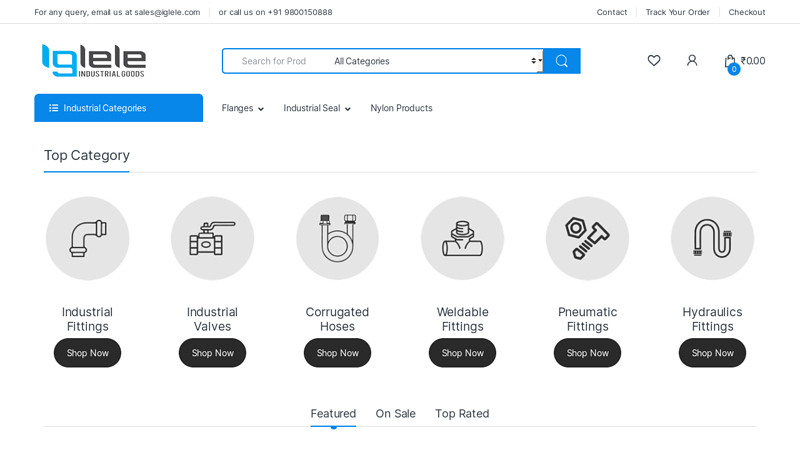The height and width of the screenshot is (450, 800).
Task: Click the Hydraulics Fittings hose icon
Action: point(712,238)
